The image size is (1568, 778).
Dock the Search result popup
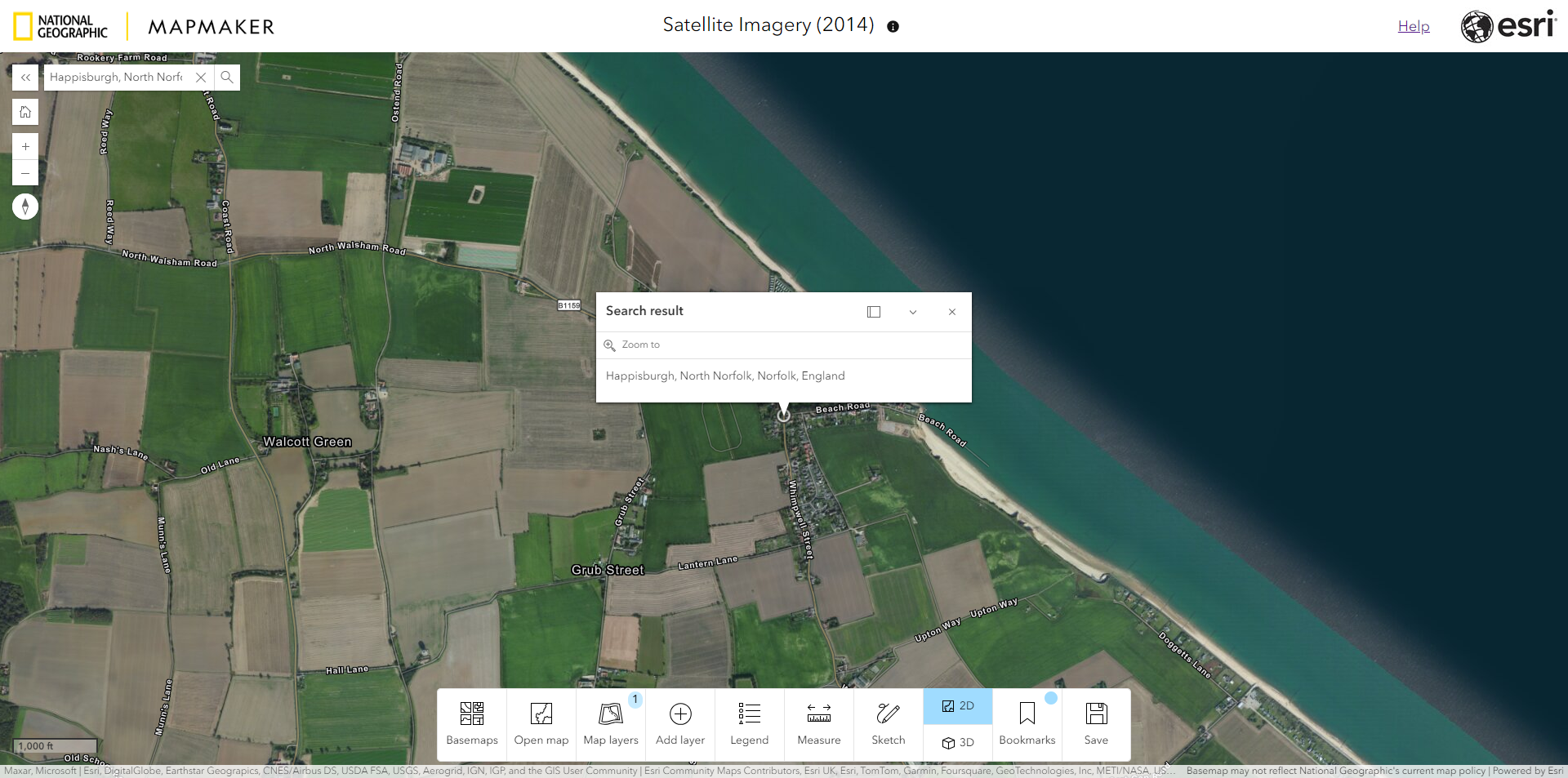[x=874, y=312]
